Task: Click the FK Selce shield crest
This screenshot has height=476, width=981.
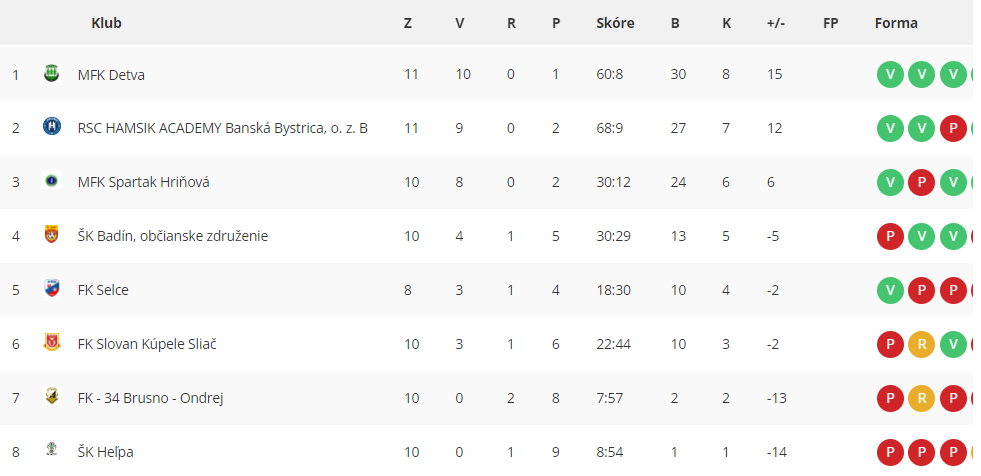Action: pos(51,288)
